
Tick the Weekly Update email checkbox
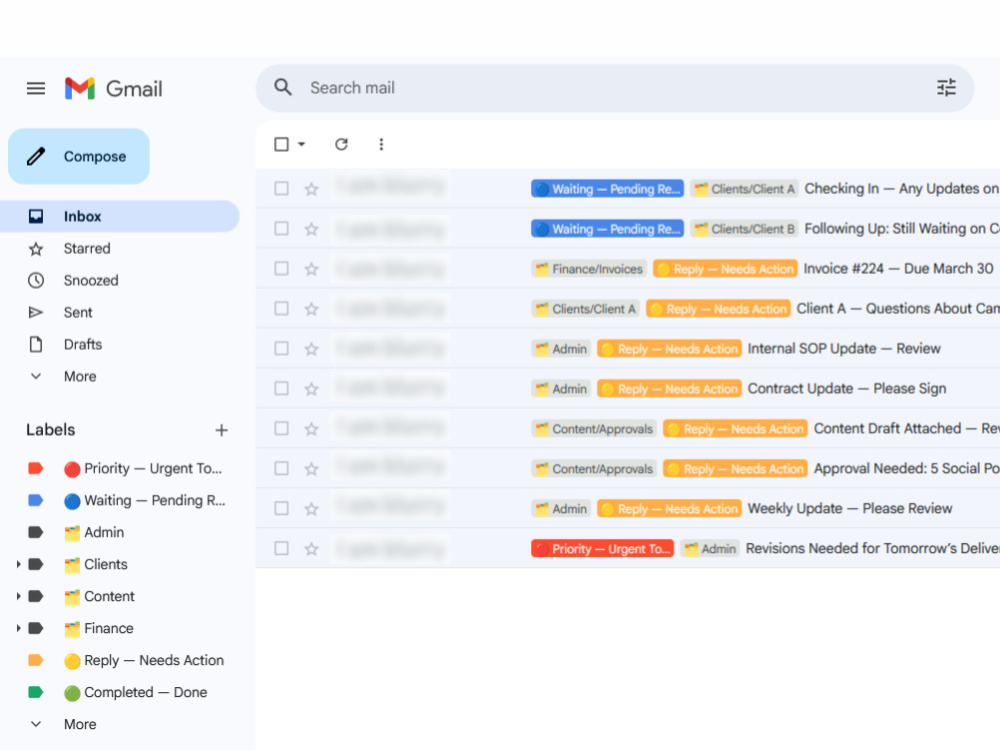pyautogui.click(x=281, y=508)
